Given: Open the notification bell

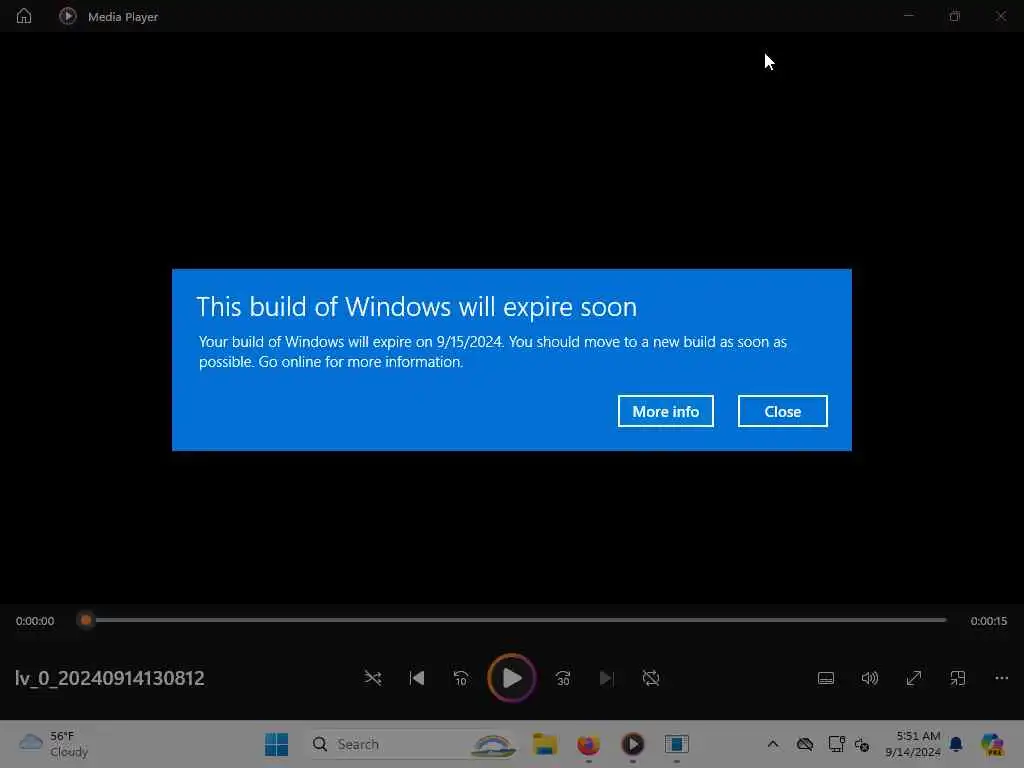Looking at the screenshot, I should click(955, 744).
